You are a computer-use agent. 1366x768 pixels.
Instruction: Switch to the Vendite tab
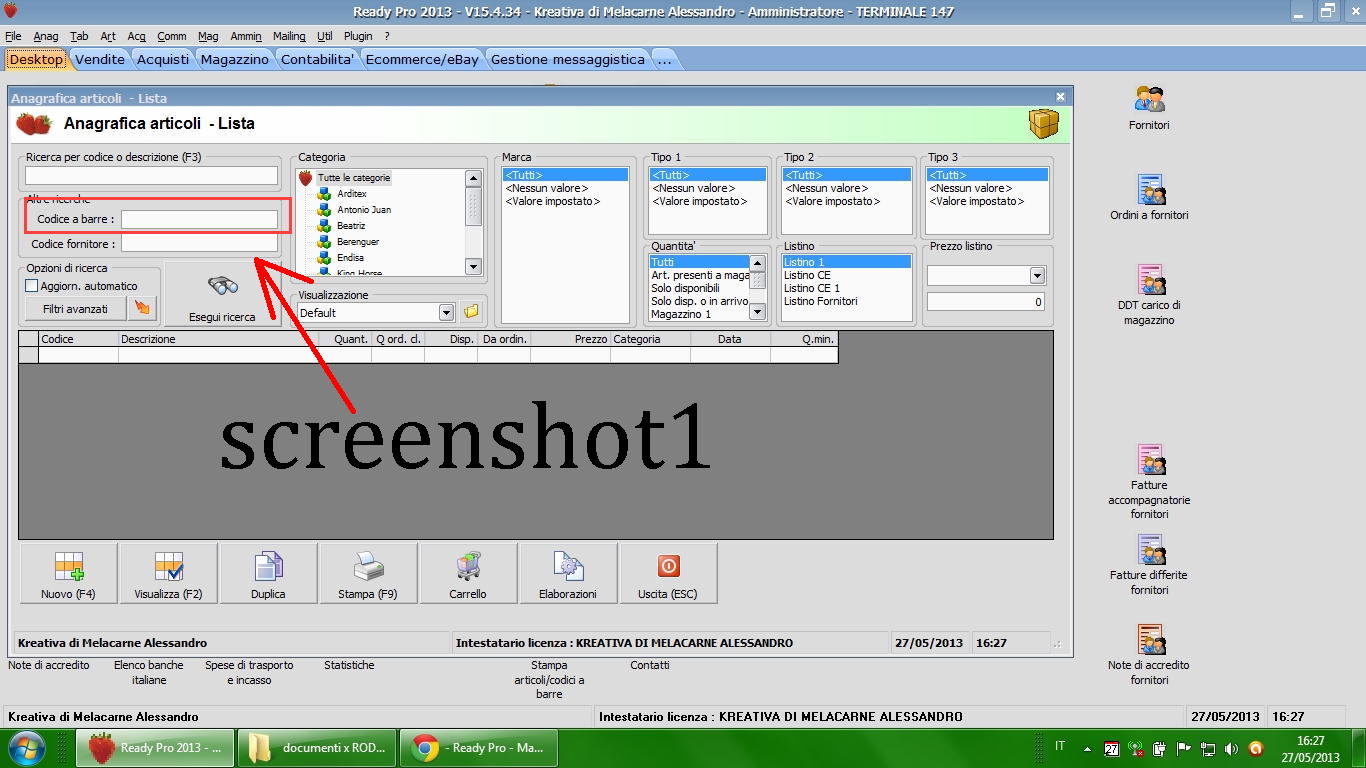tap(100, 59)
